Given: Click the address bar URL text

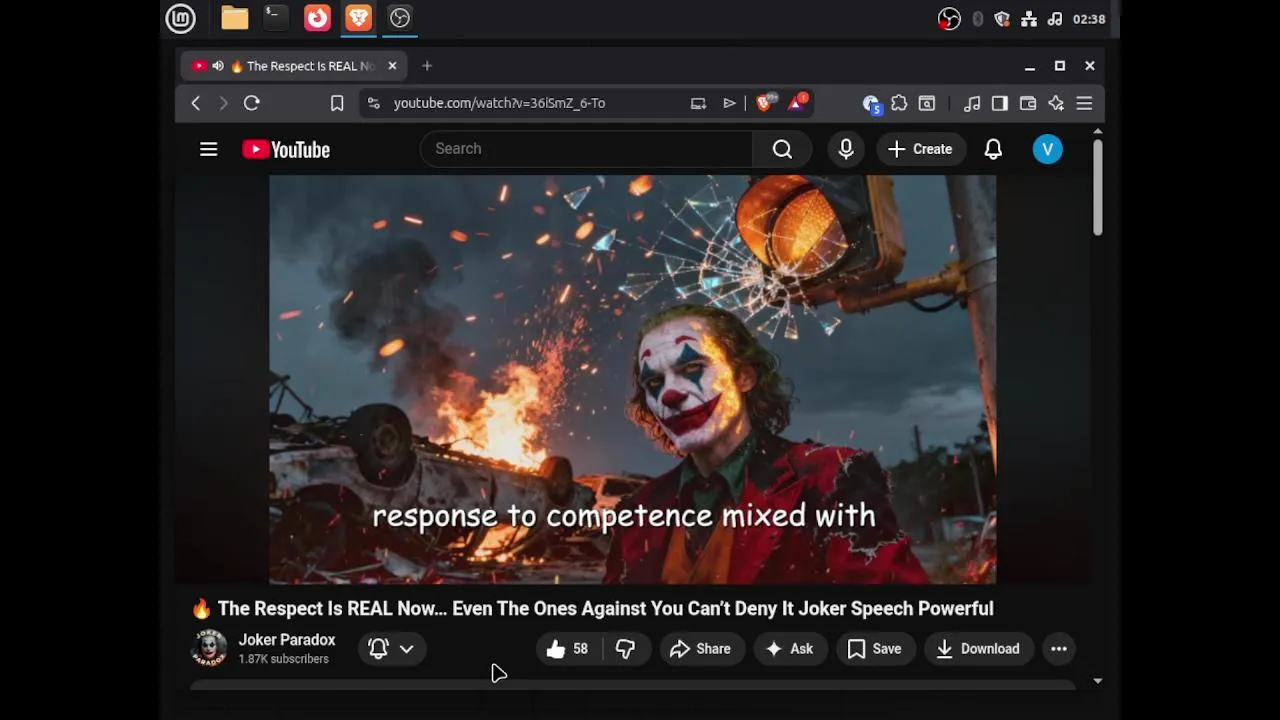Looking at the screenshot, I should [x=499, y=103].
